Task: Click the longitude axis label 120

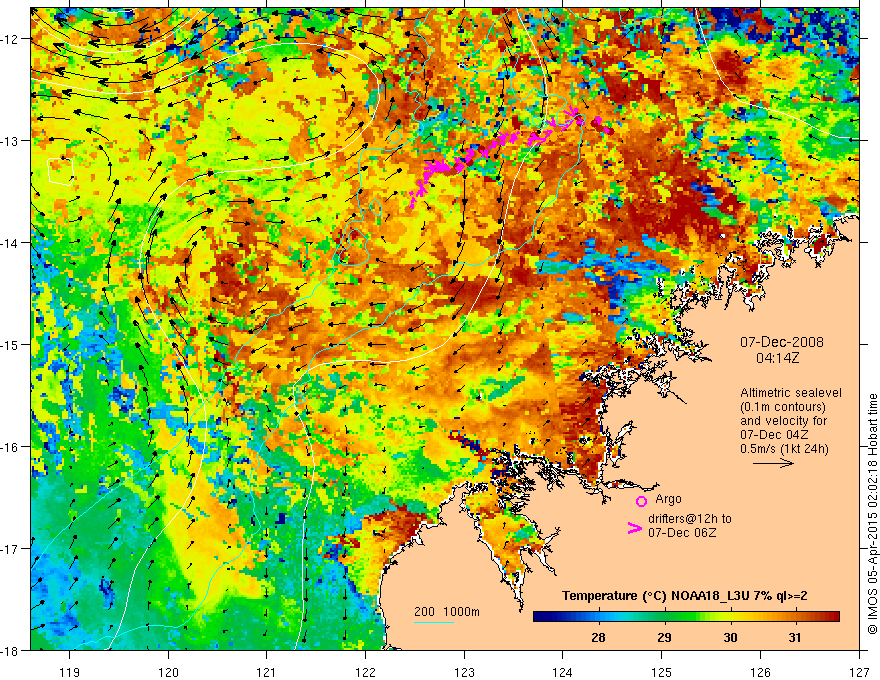Action: coord(168,672)
